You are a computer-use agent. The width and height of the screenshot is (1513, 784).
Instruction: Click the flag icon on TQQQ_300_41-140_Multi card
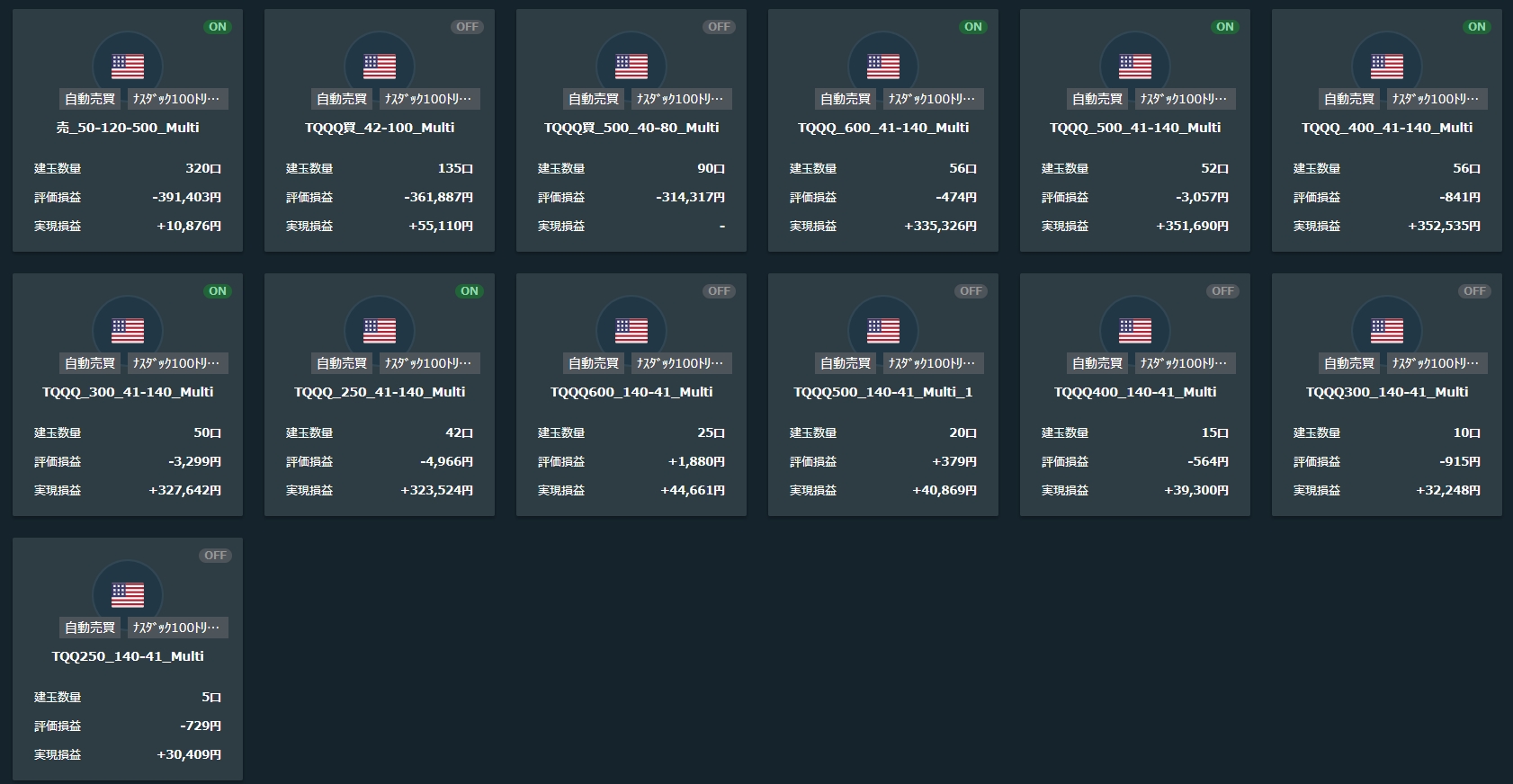(128, 330)
